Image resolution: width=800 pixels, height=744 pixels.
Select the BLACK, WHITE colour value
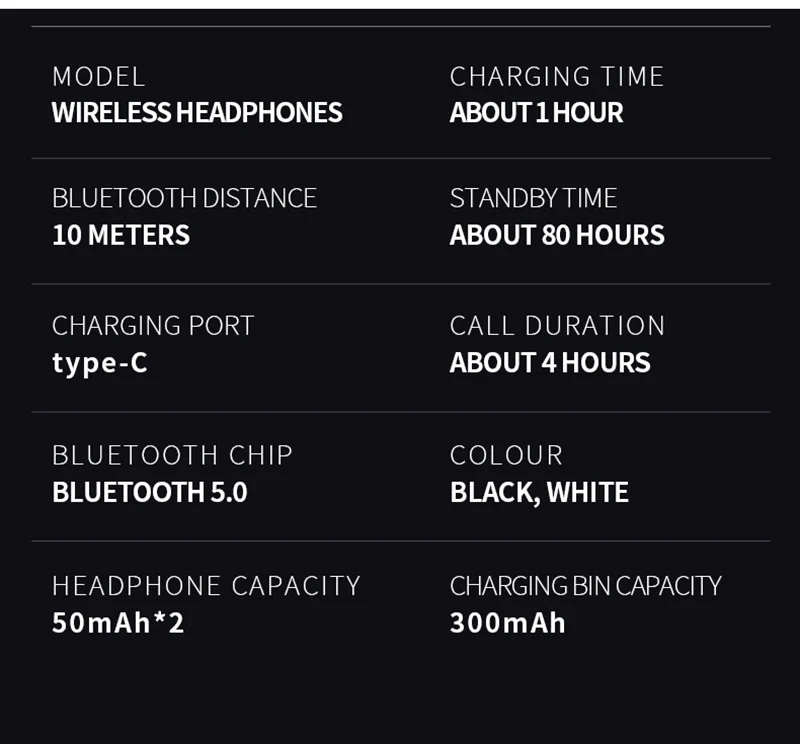tap(539, 493)
